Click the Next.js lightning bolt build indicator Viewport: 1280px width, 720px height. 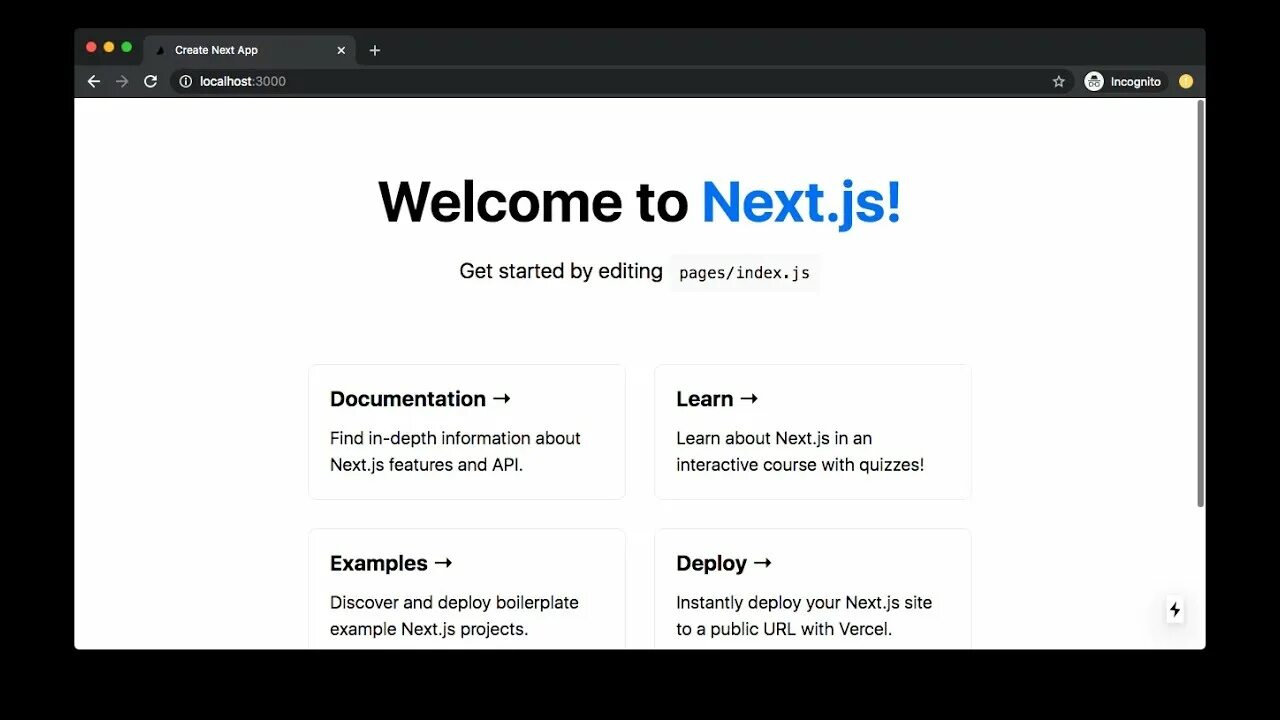(1175, 609)
